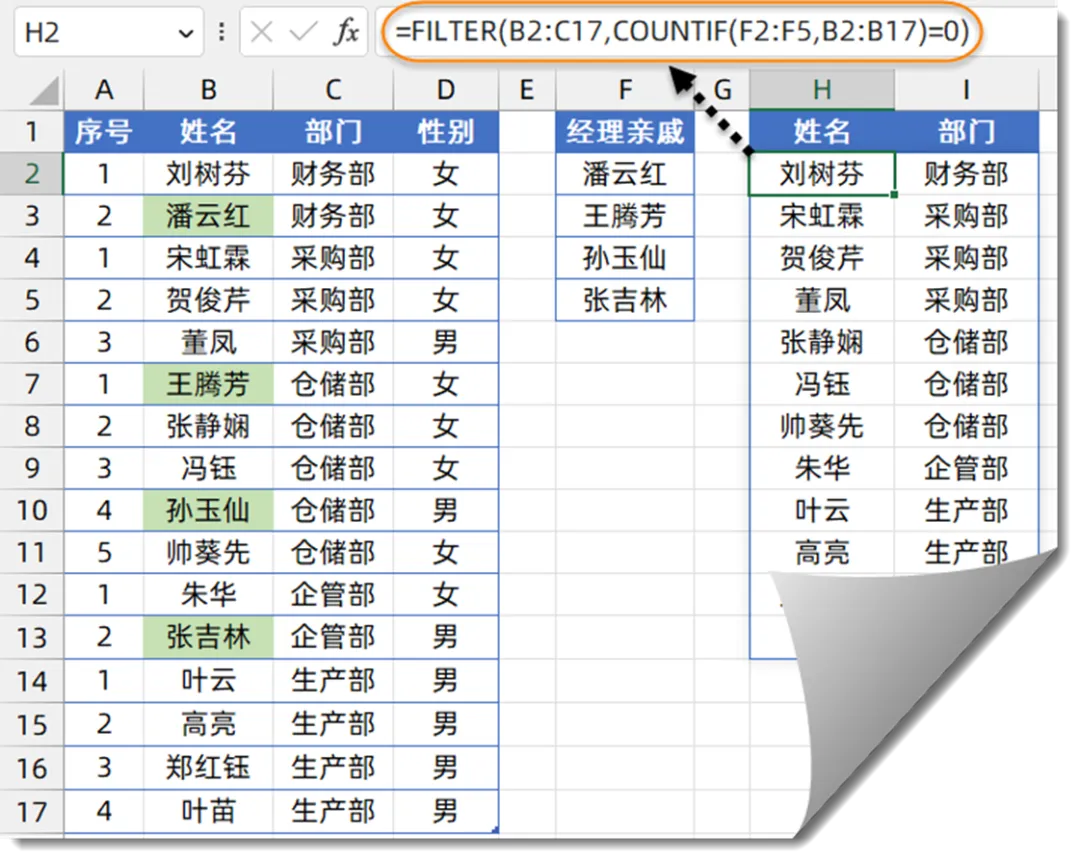Click green highlighted cell 潘云红 in column B

(208, 216)
